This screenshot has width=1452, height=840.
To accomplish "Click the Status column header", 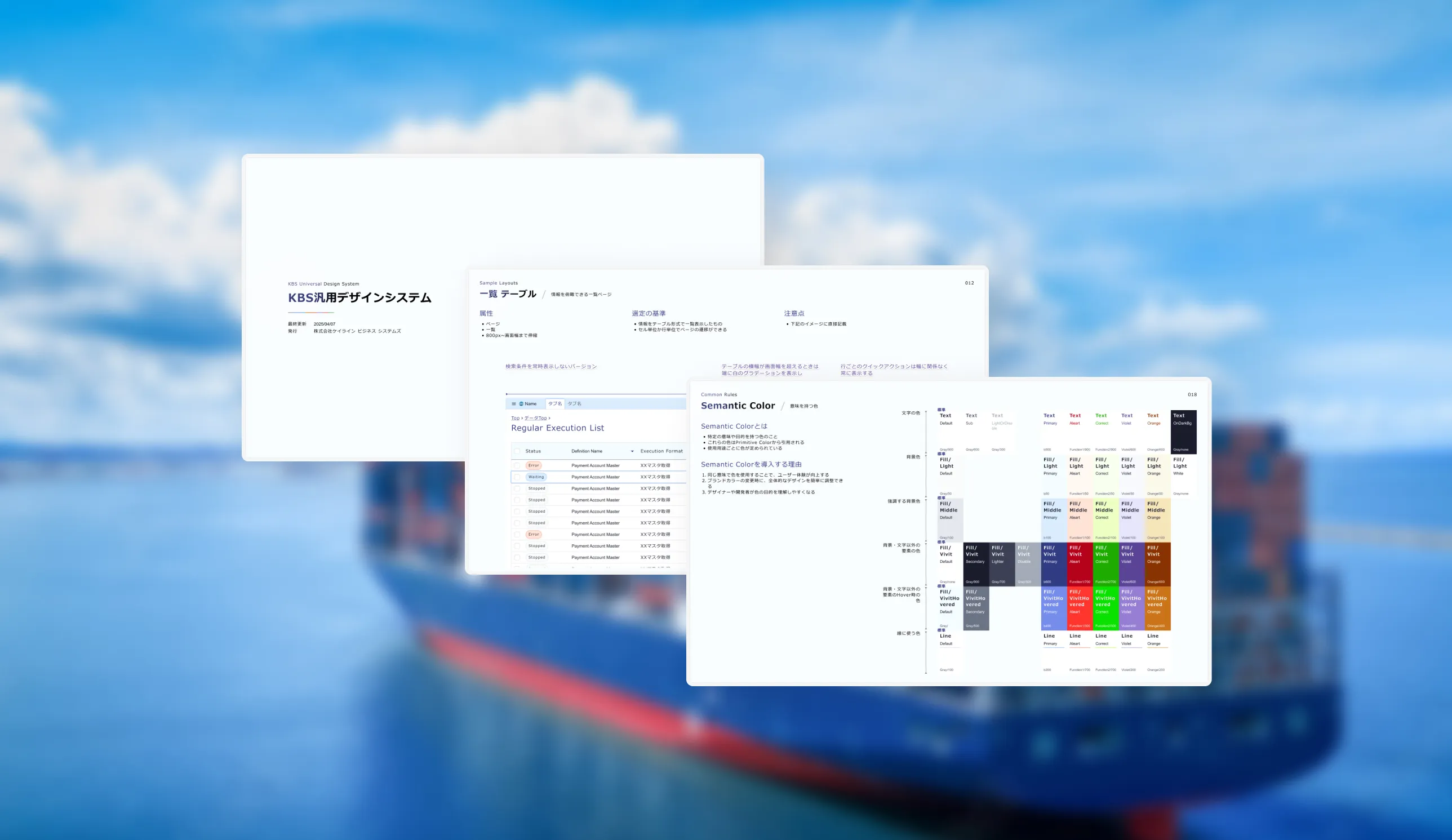I will click(533, 451).
